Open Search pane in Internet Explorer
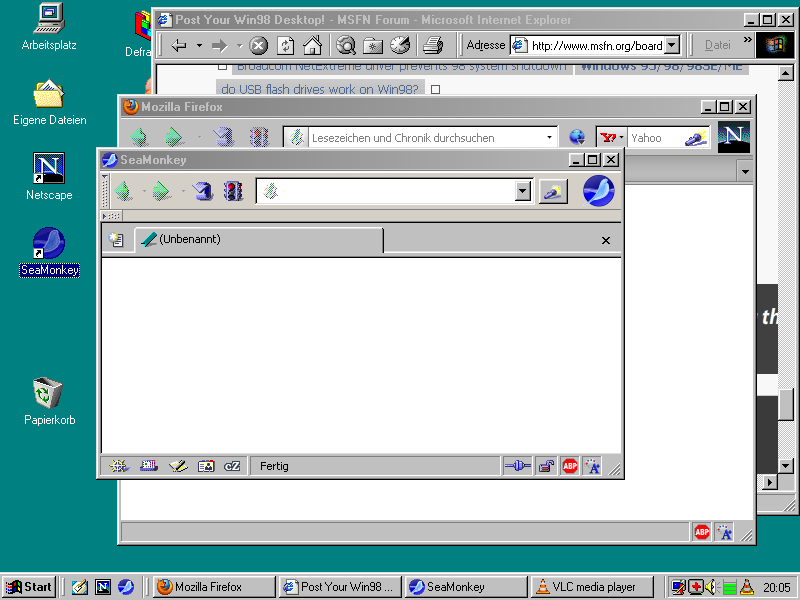800x600 pixels. [346, 45]
